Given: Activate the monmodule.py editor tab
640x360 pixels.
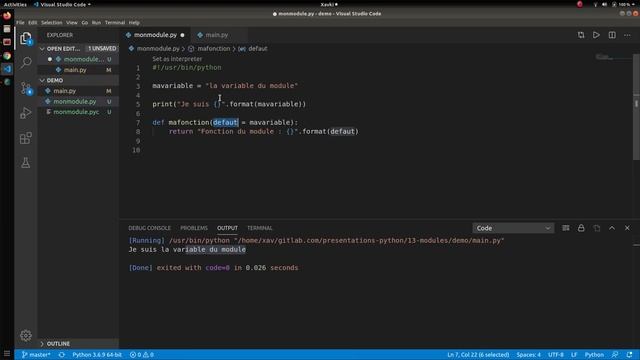Looking at the screenshot, I should pyautogui.click(x=155, y=35).
